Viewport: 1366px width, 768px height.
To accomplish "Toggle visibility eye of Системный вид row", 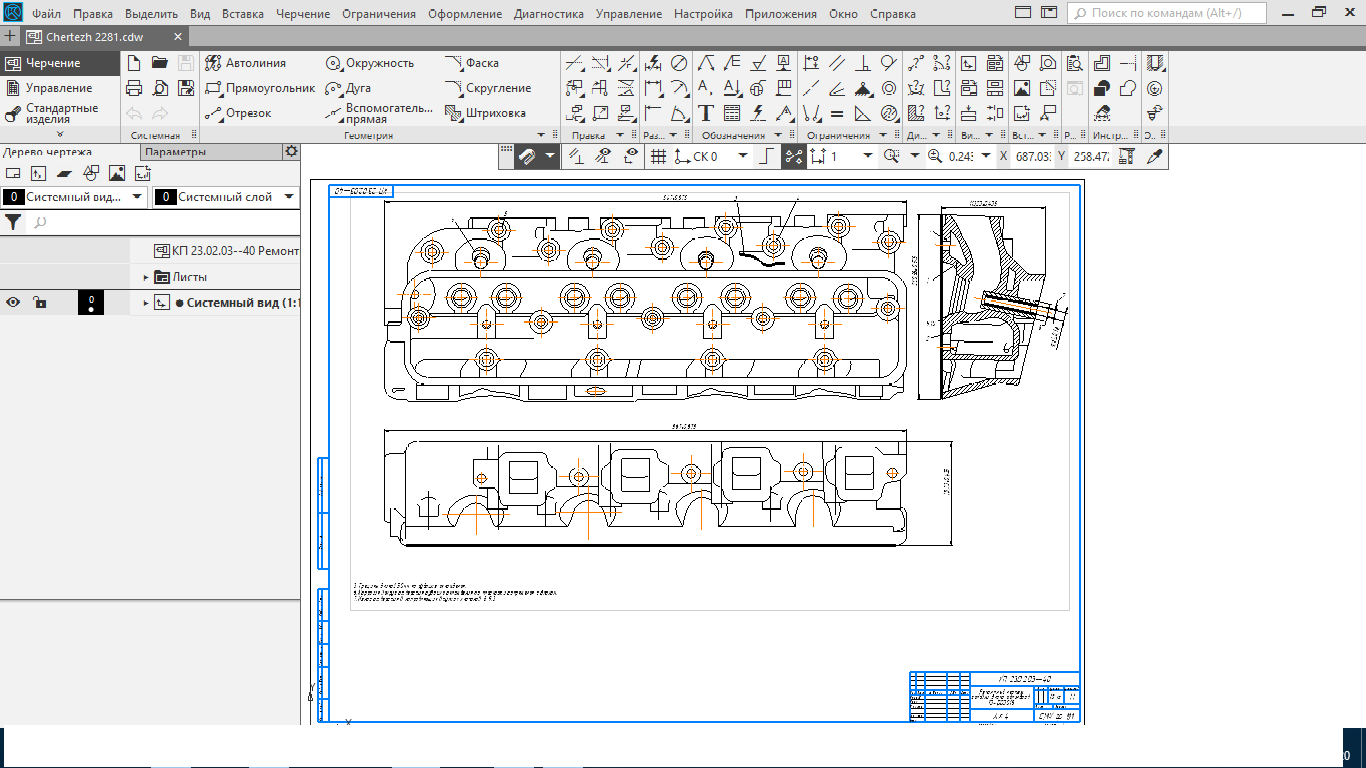I will [13, 302].
